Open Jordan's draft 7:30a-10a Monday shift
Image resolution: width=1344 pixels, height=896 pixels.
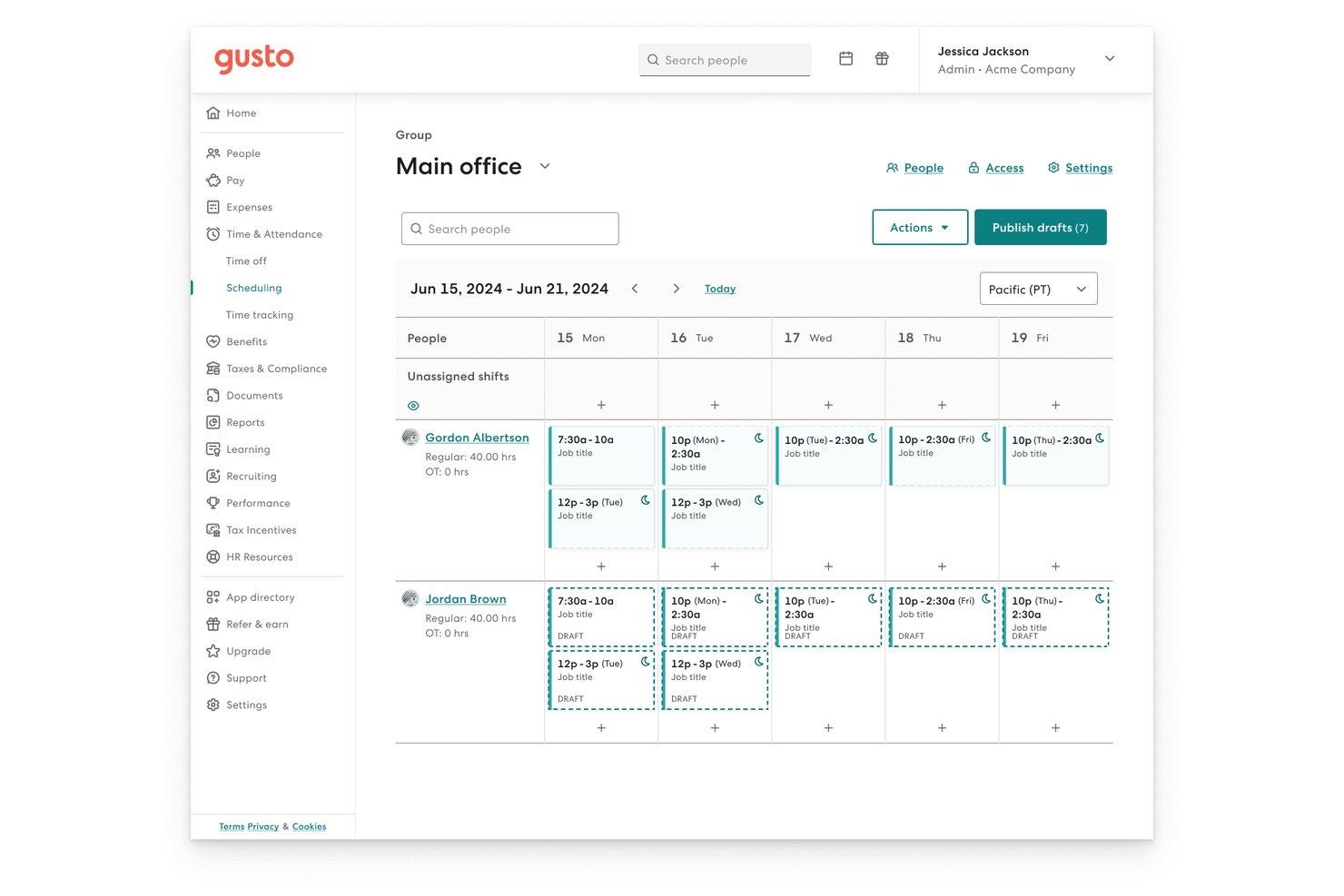click(601, 617)
